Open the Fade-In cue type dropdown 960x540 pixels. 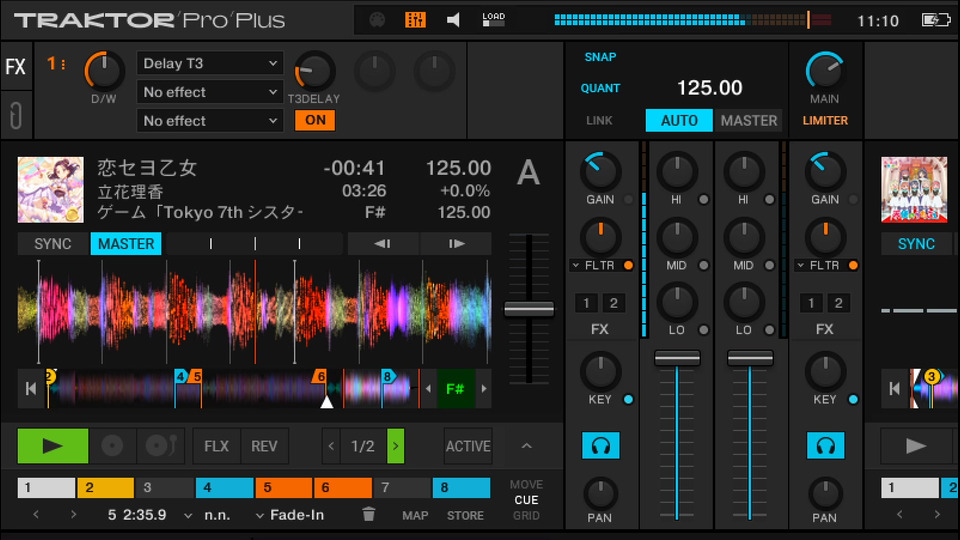click(260, 516)
